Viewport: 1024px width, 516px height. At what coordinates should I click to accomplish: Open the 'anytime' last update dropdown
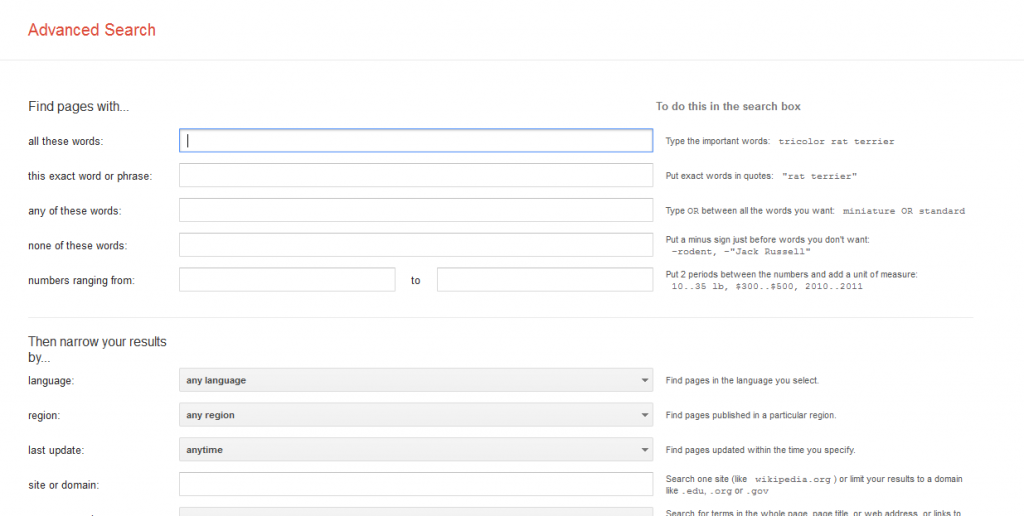click(x=416, y=449)
